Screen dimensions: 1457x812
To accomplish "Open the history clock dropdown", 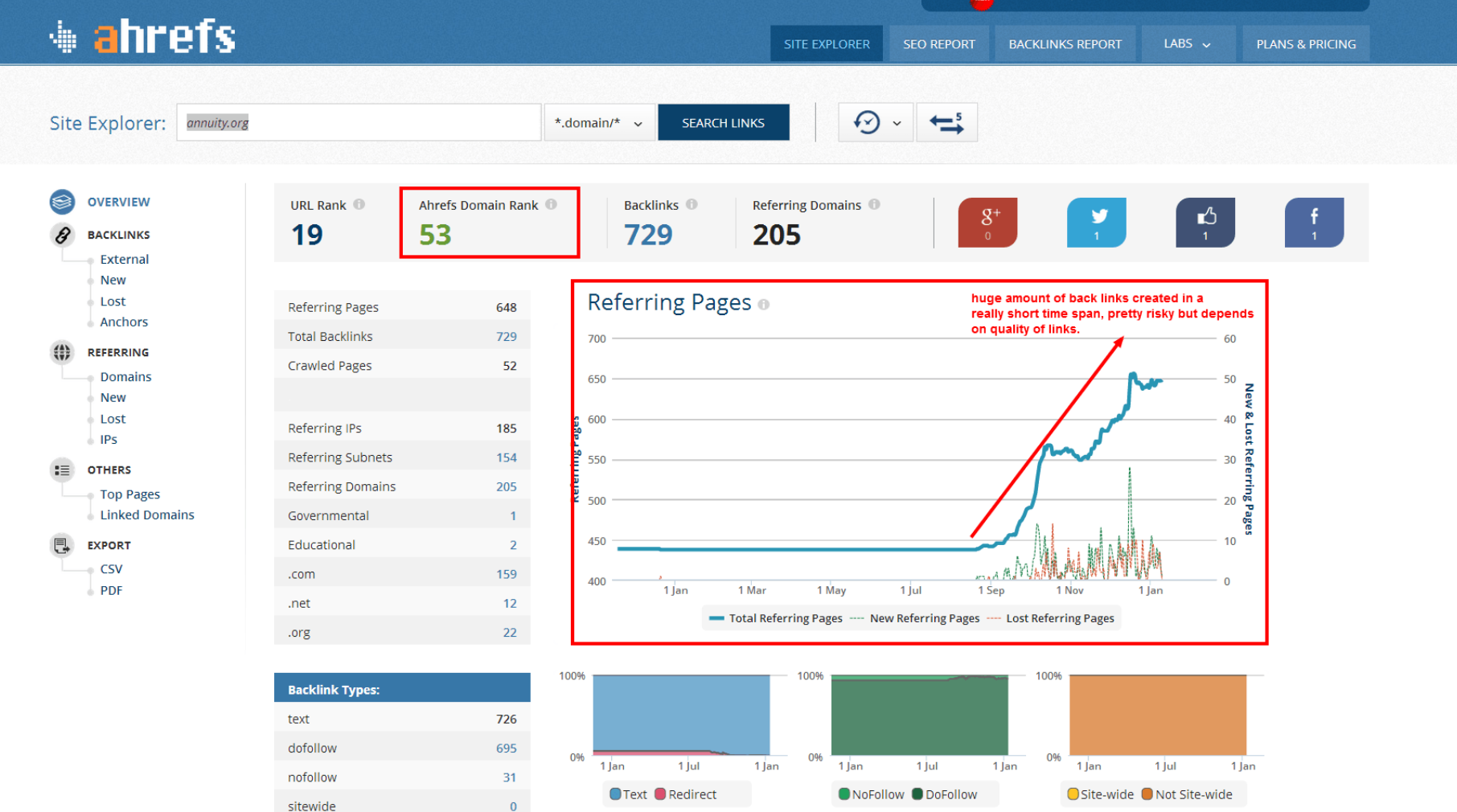I will pos(876,122).
